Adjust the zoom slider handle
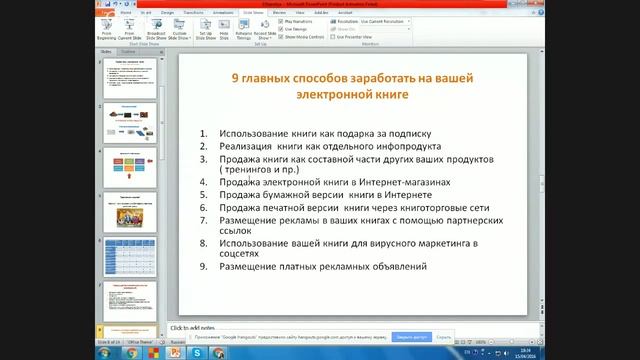 pos(511,342)
